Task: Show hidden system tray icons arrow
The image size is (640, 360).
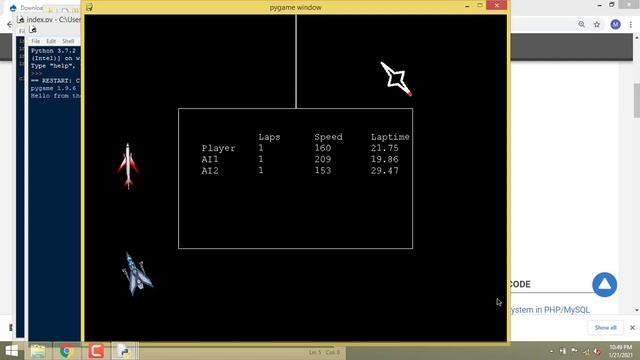Action: [x=551, y=351]
